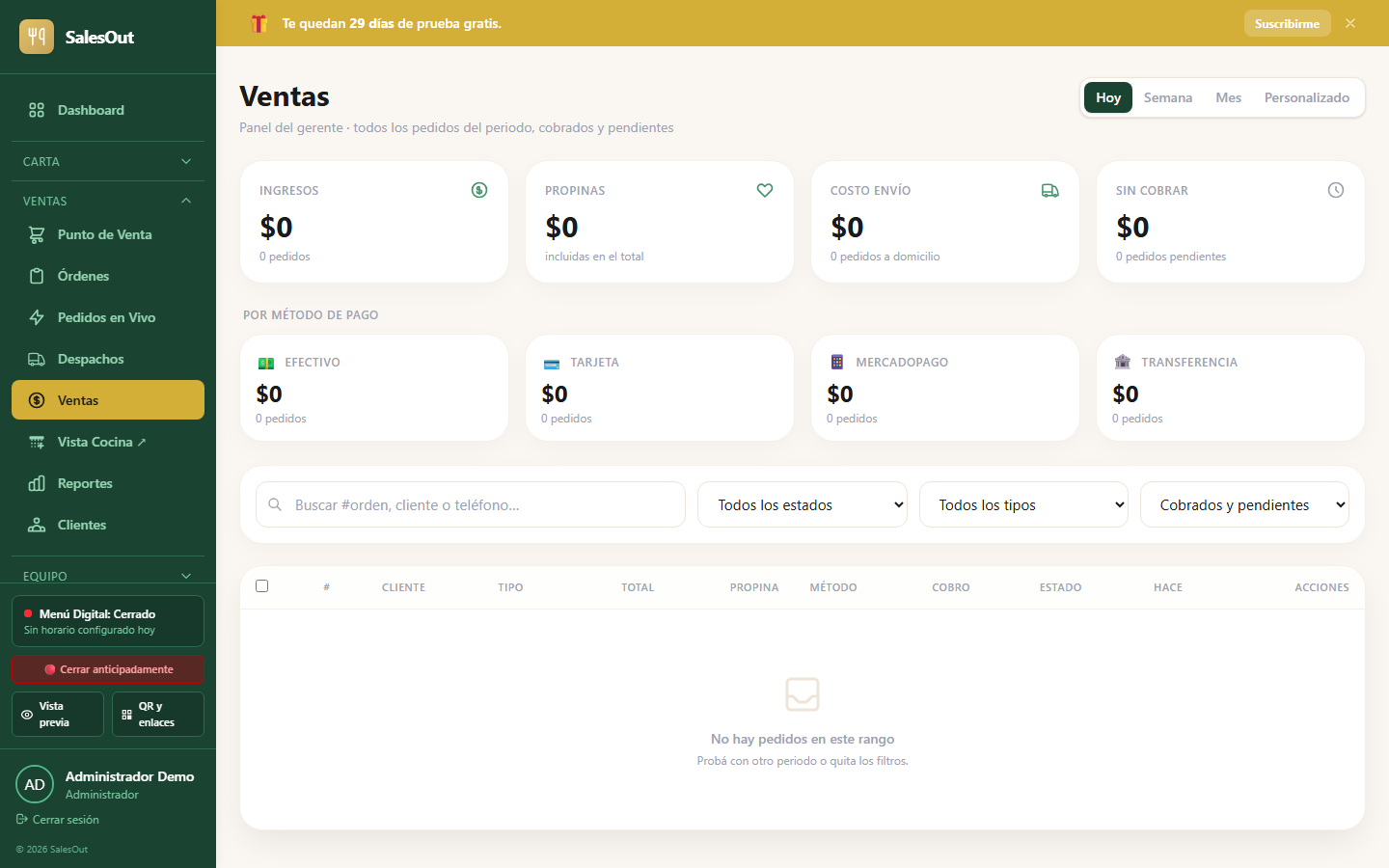Click the CLIENTE column header
The image size is (1389, 868).
tap(403, 587)
